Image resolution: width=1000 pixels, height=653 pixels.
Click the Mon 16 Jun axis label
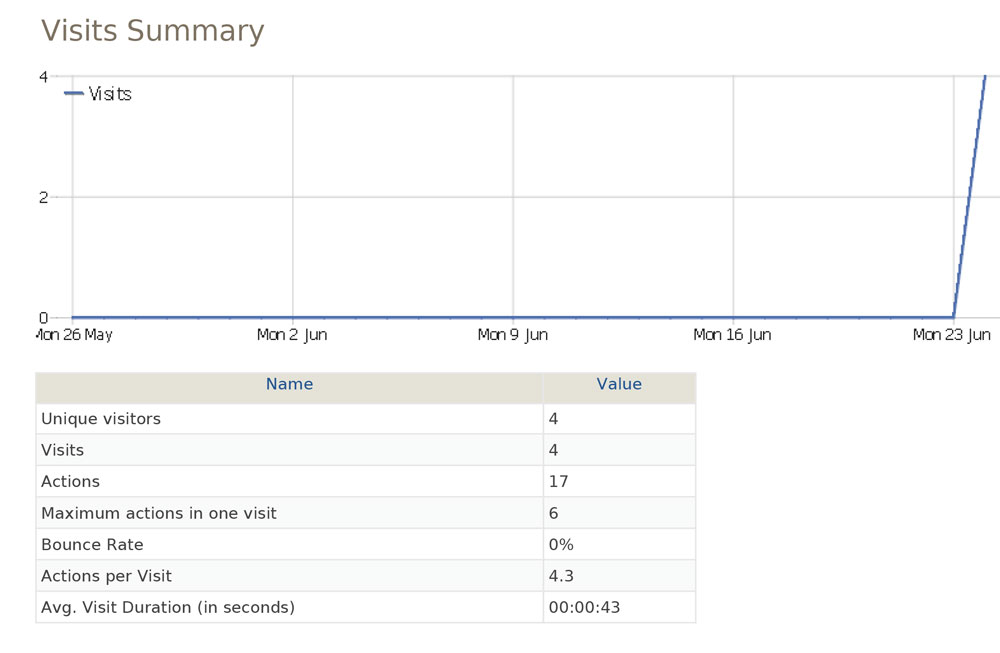732,335
